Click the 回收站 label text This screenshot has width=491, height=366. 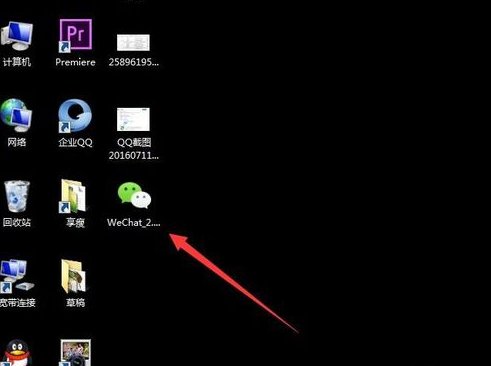17,222
